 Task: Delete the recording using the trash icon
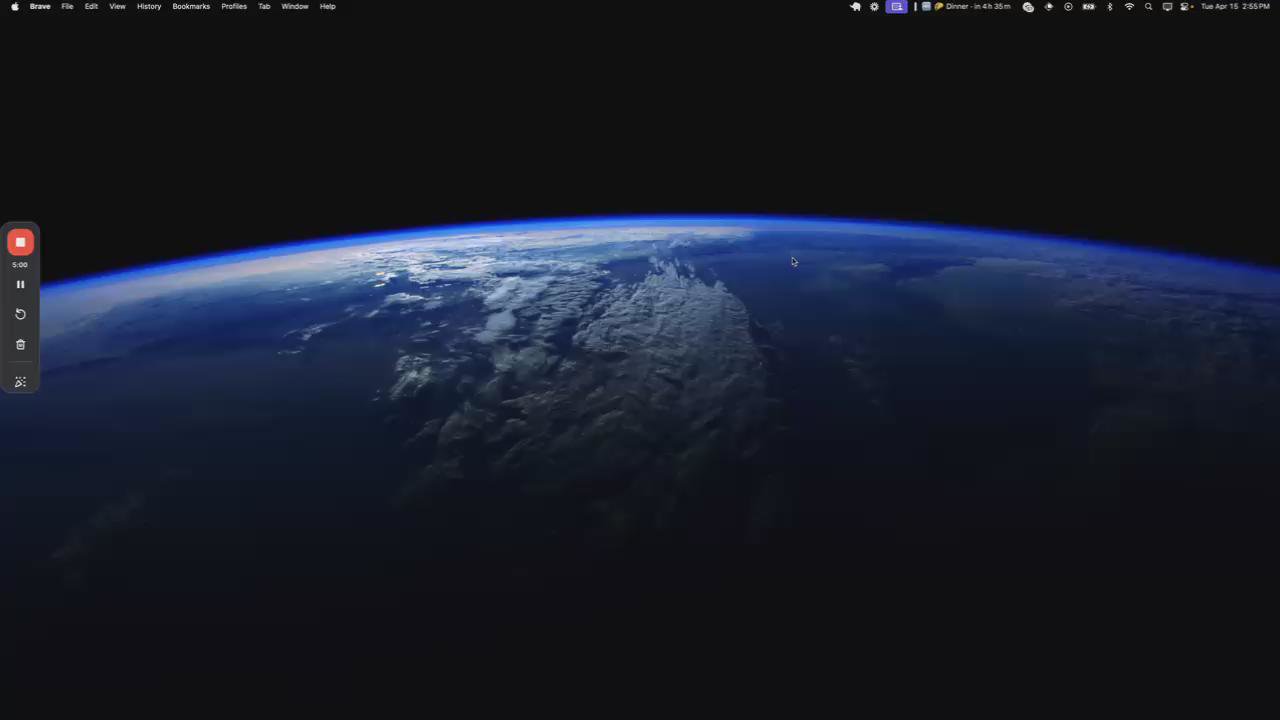[20, 344]
